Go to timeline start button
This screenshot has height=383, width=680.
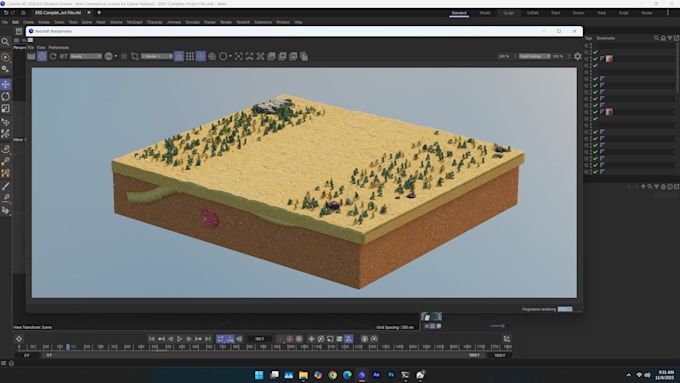click(152, 339)
